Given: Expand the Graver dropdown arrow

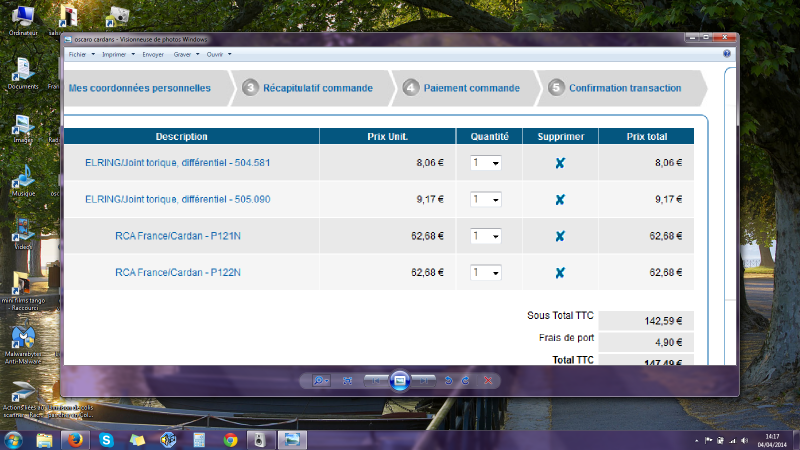Looking at the screenshot, I should pyautogui.click(x=197, y=55).
